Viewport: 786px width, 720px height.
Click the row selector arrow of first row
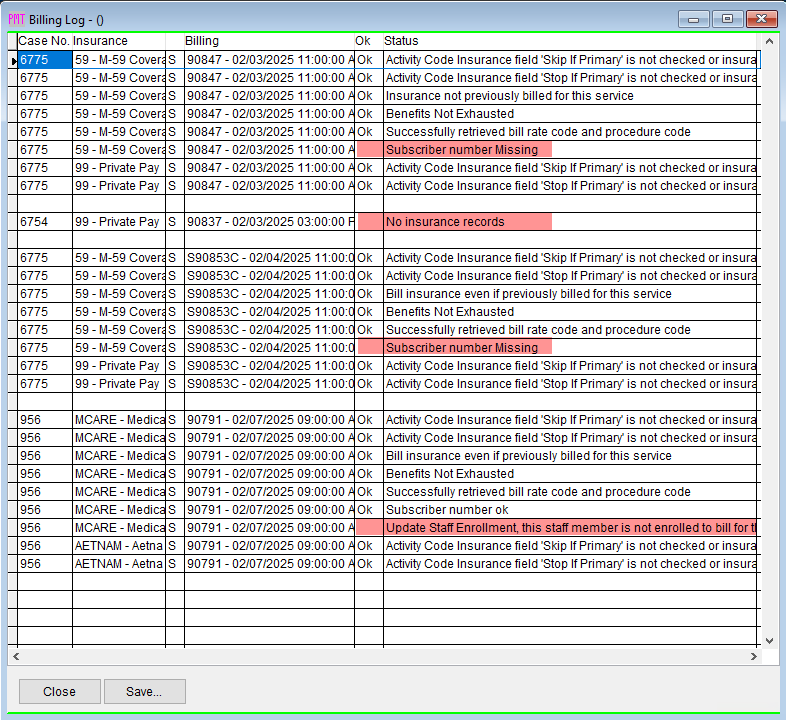point(13,60)
